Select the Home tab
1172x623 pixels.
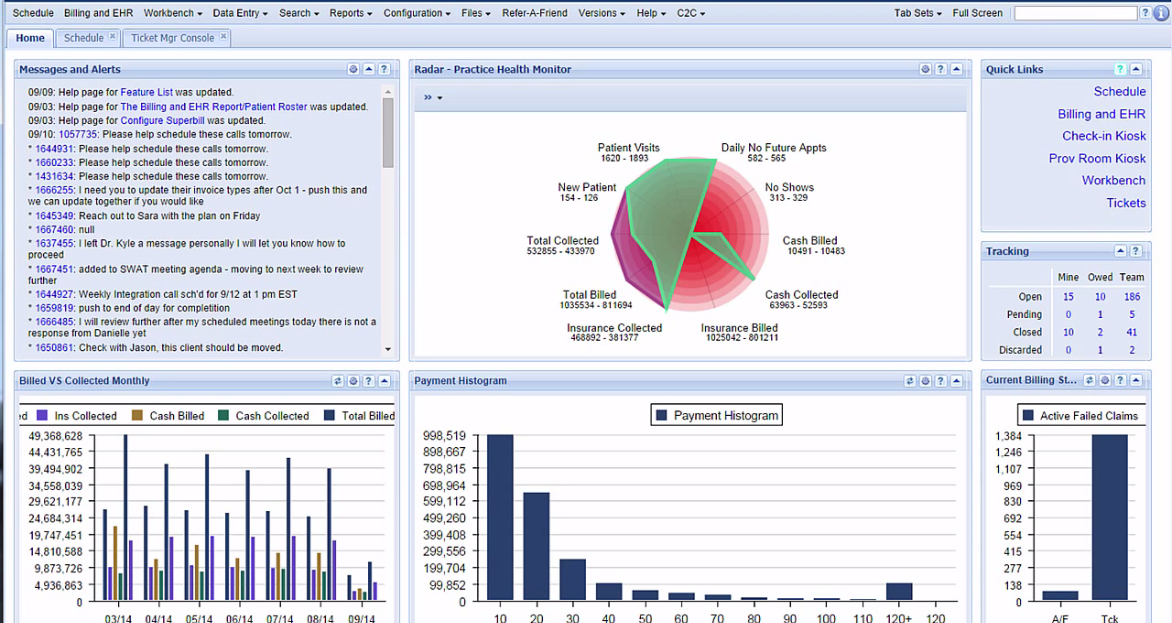click(30, 38)
